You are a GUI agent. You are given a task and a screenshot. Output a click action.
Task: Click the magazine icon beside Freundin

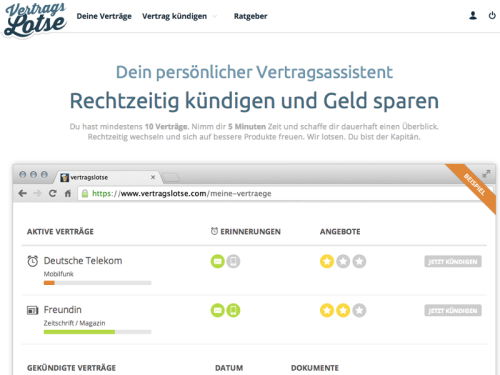pos(32,310)
